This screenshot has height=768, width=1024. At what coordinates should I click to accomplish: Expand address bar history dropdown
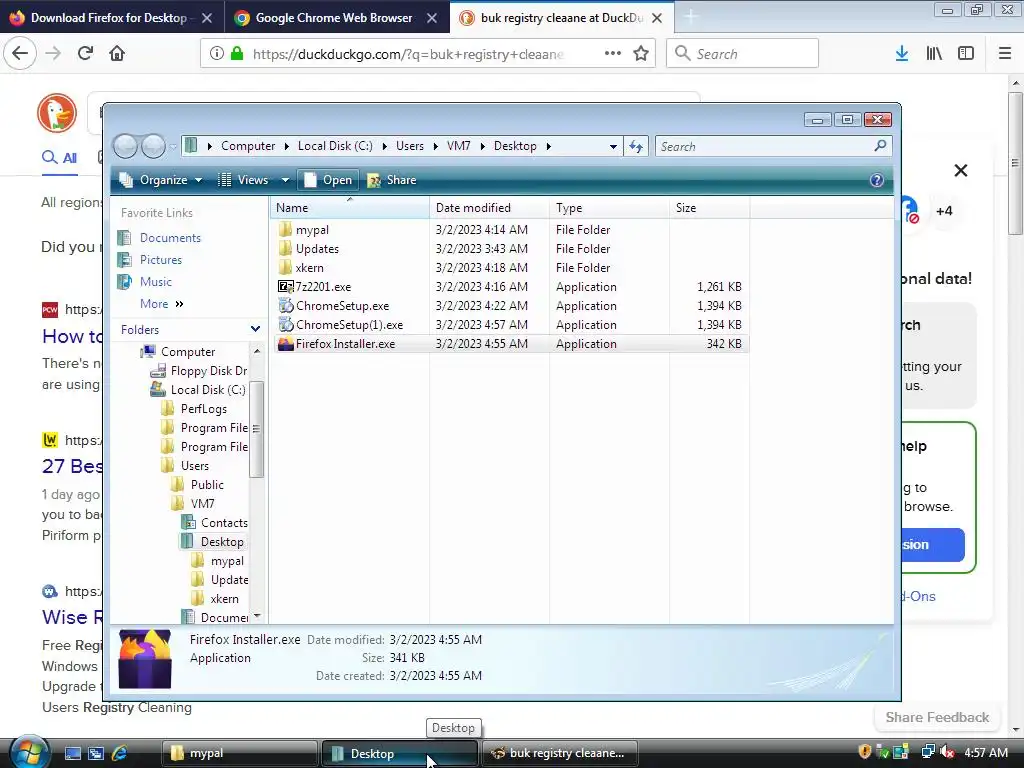click(x=613, y=146)
